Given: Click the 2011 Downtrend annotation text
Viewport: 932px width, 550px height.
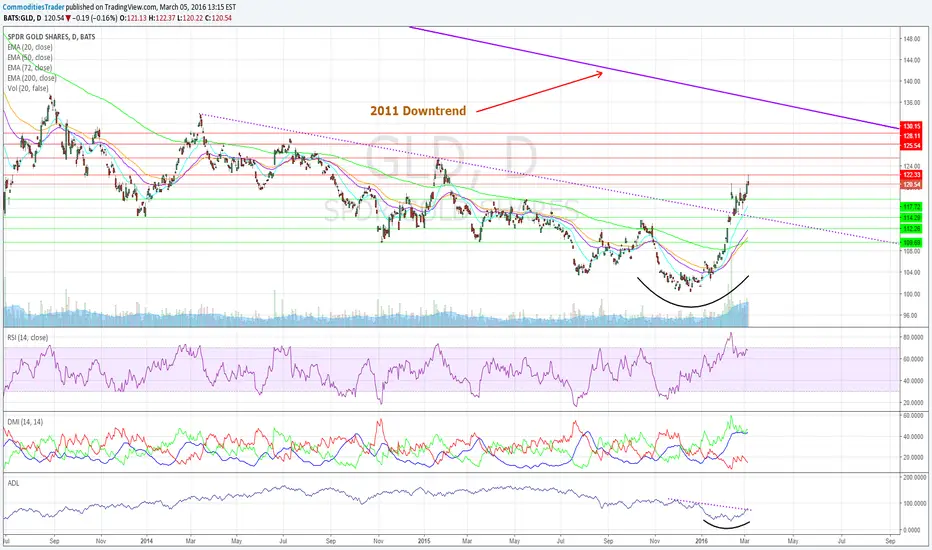Looking at the screenshot, I should (x=418, y=111).
